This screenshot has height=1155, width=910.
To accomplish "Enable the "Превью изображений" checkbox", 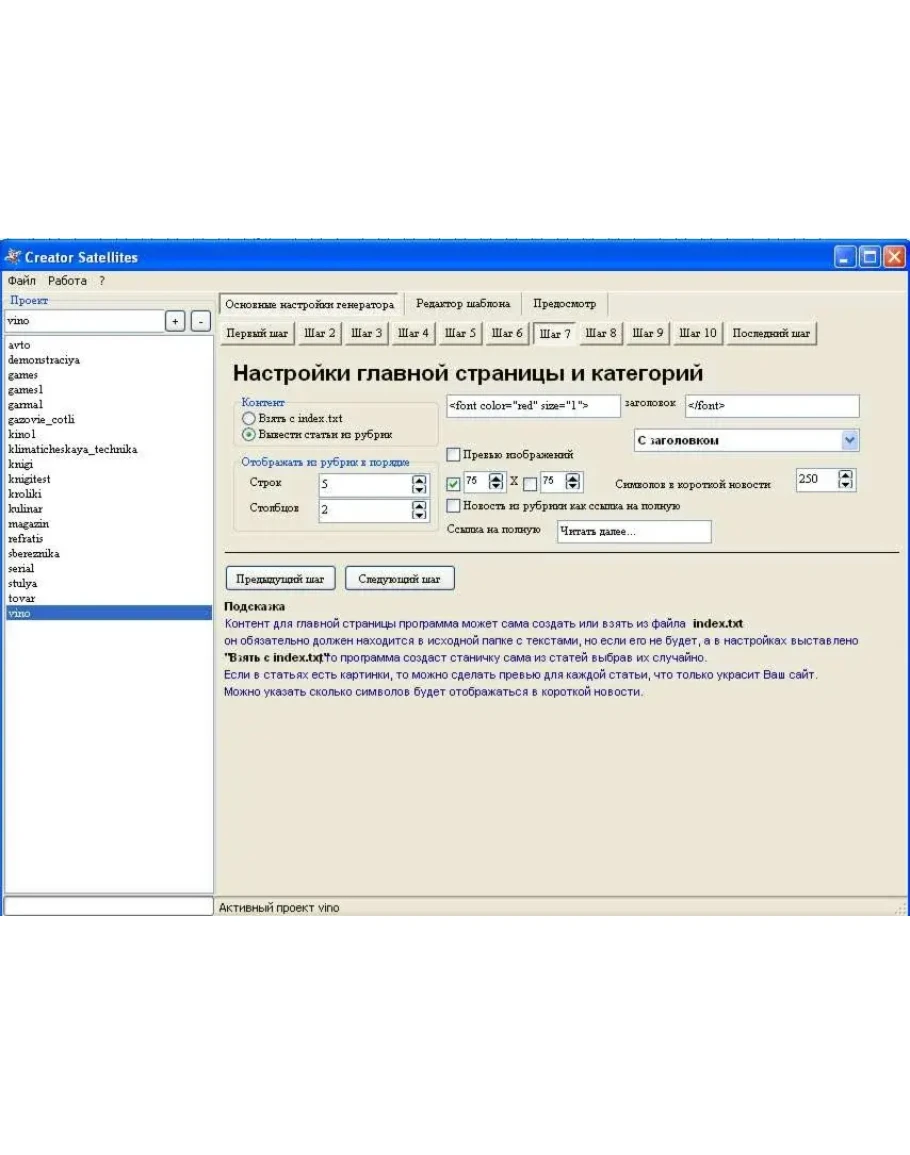I will (454, 455).
